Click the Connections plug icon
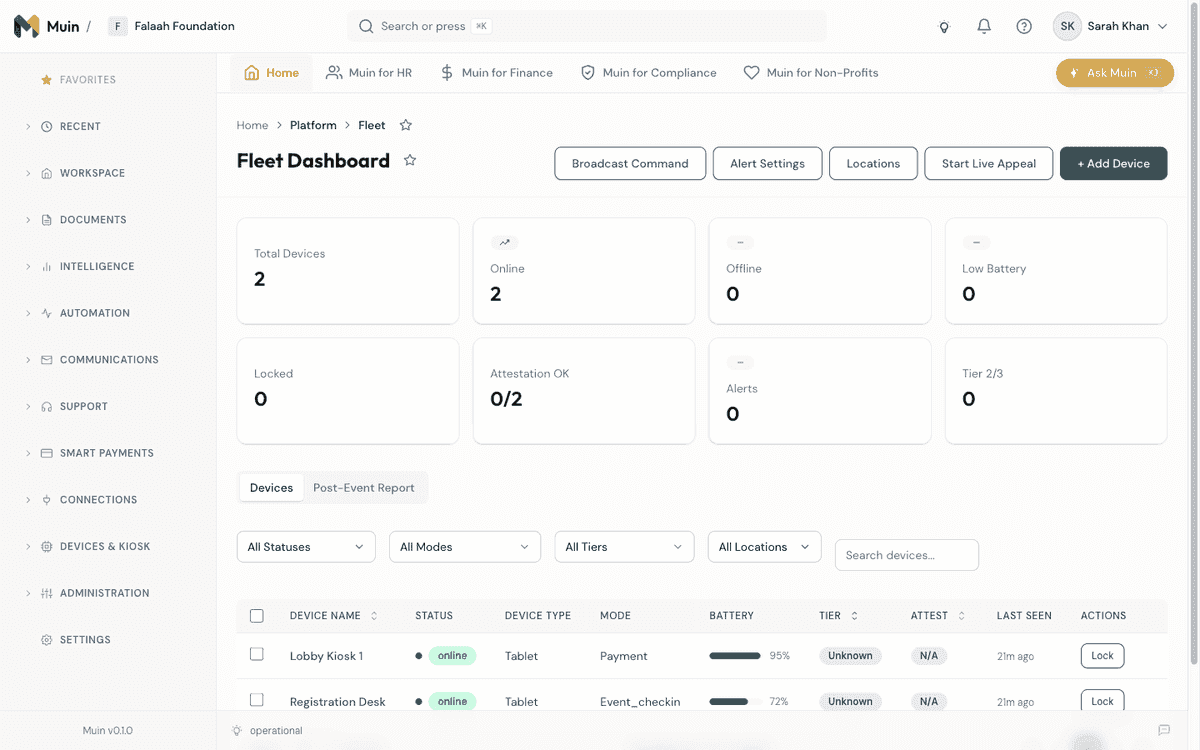 [46, 500]
